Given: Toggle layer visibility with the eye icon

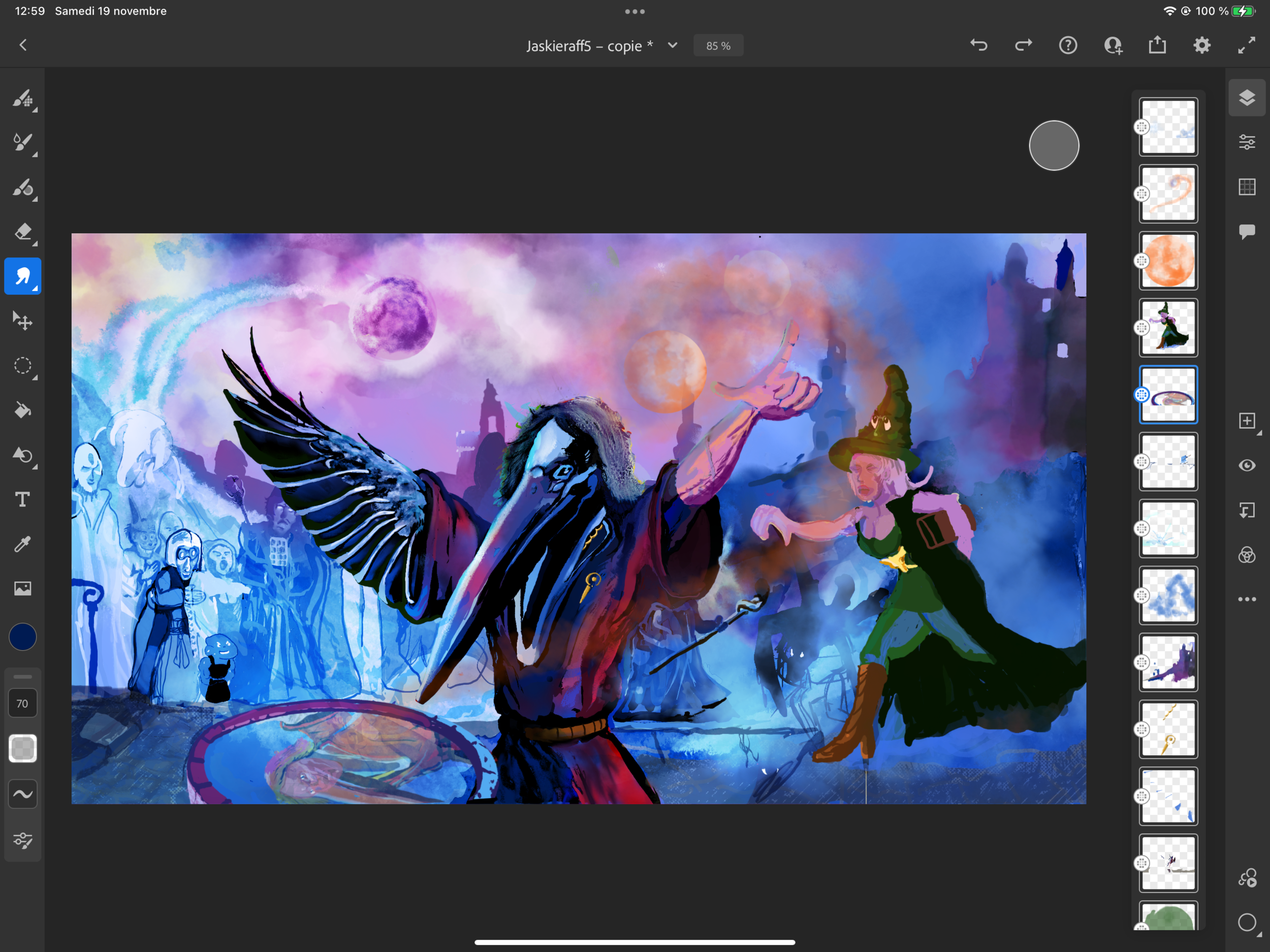Looking at the screenshot, I should point(1247,465).
